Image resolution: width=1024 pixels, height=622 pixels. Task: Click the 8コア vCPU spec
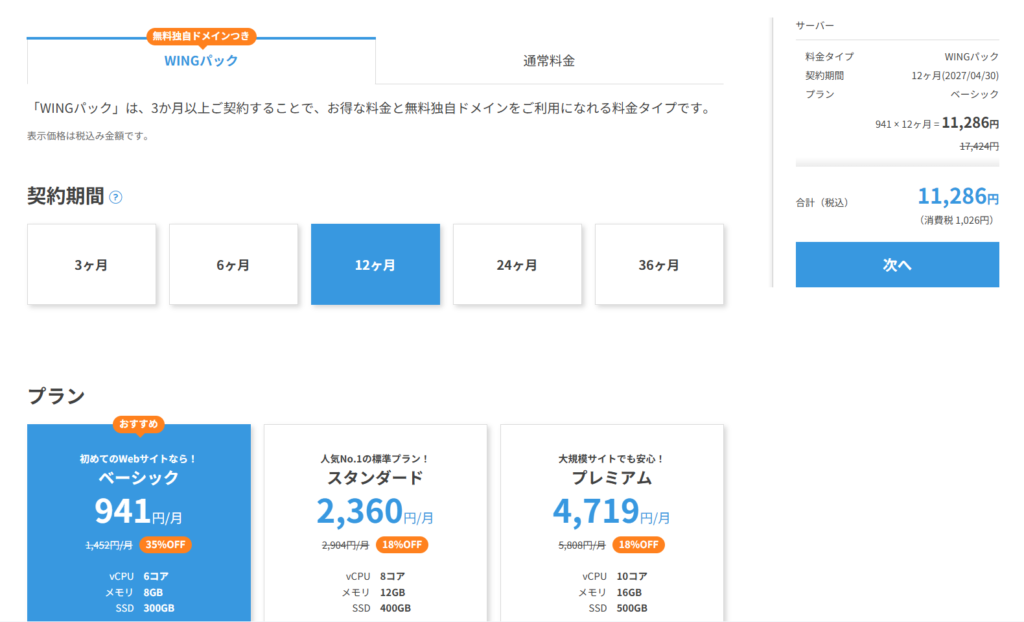pos(392,576)
